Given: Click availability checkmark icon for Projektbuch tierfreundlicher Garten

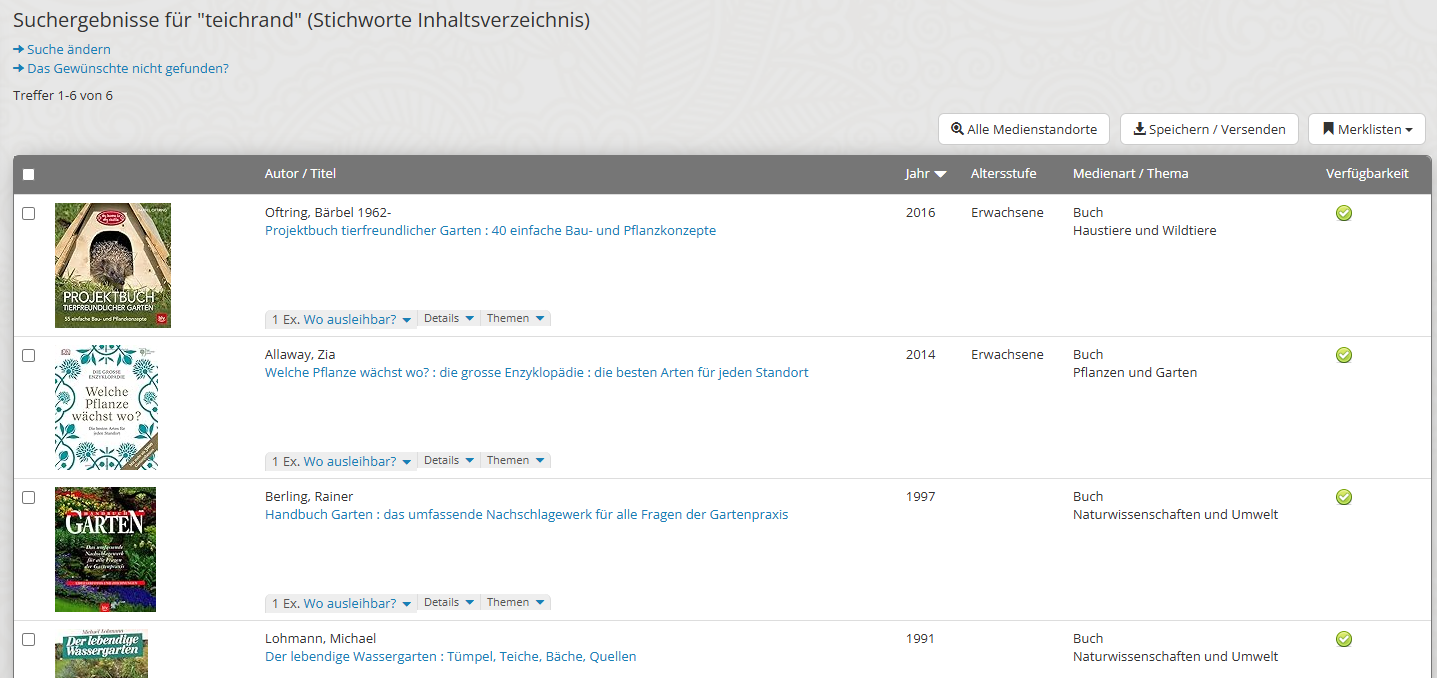Looking at the screenshot, I should [1343, 213].
